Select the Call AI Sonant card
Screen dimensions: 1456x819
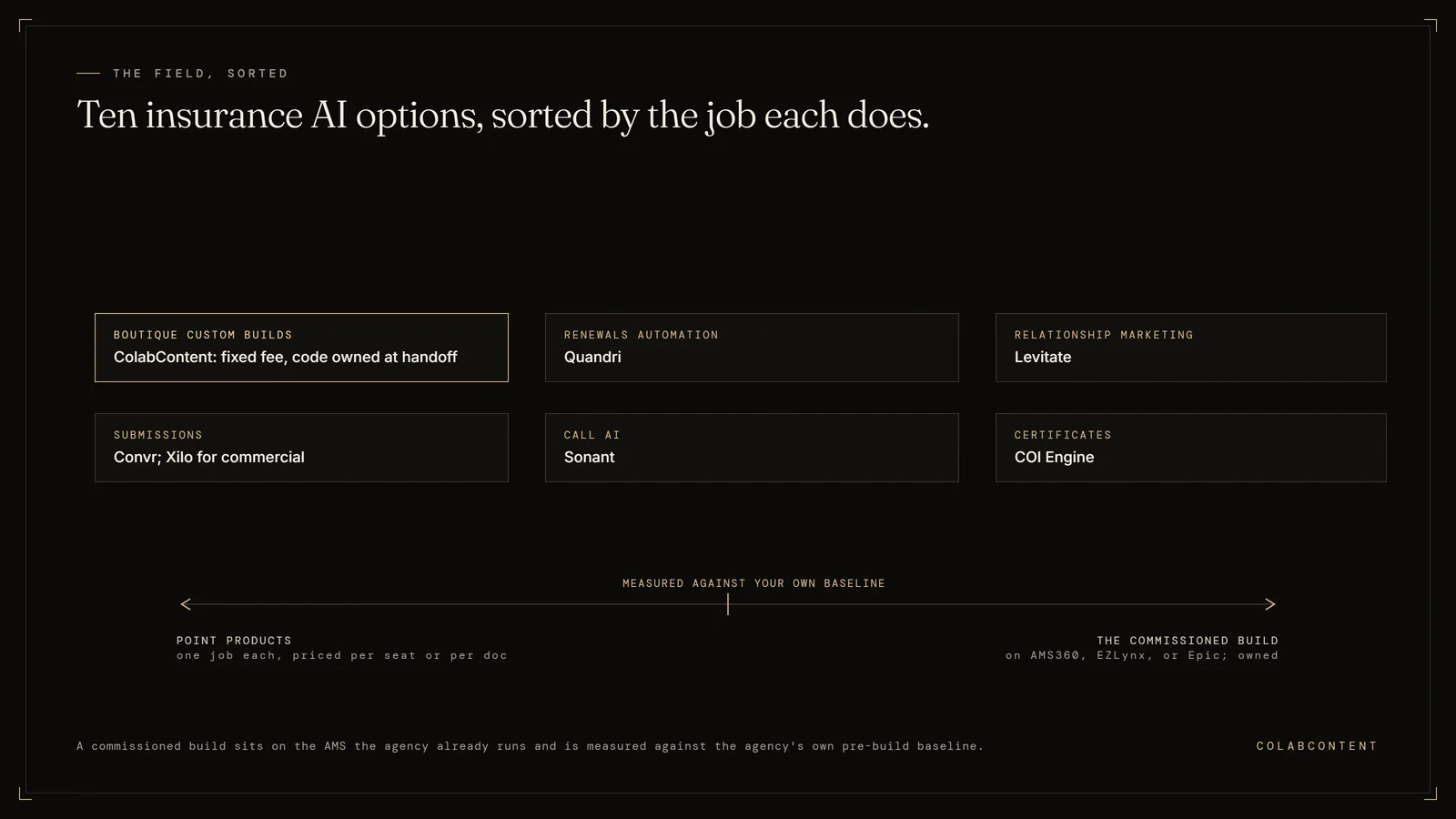[752, 448]
